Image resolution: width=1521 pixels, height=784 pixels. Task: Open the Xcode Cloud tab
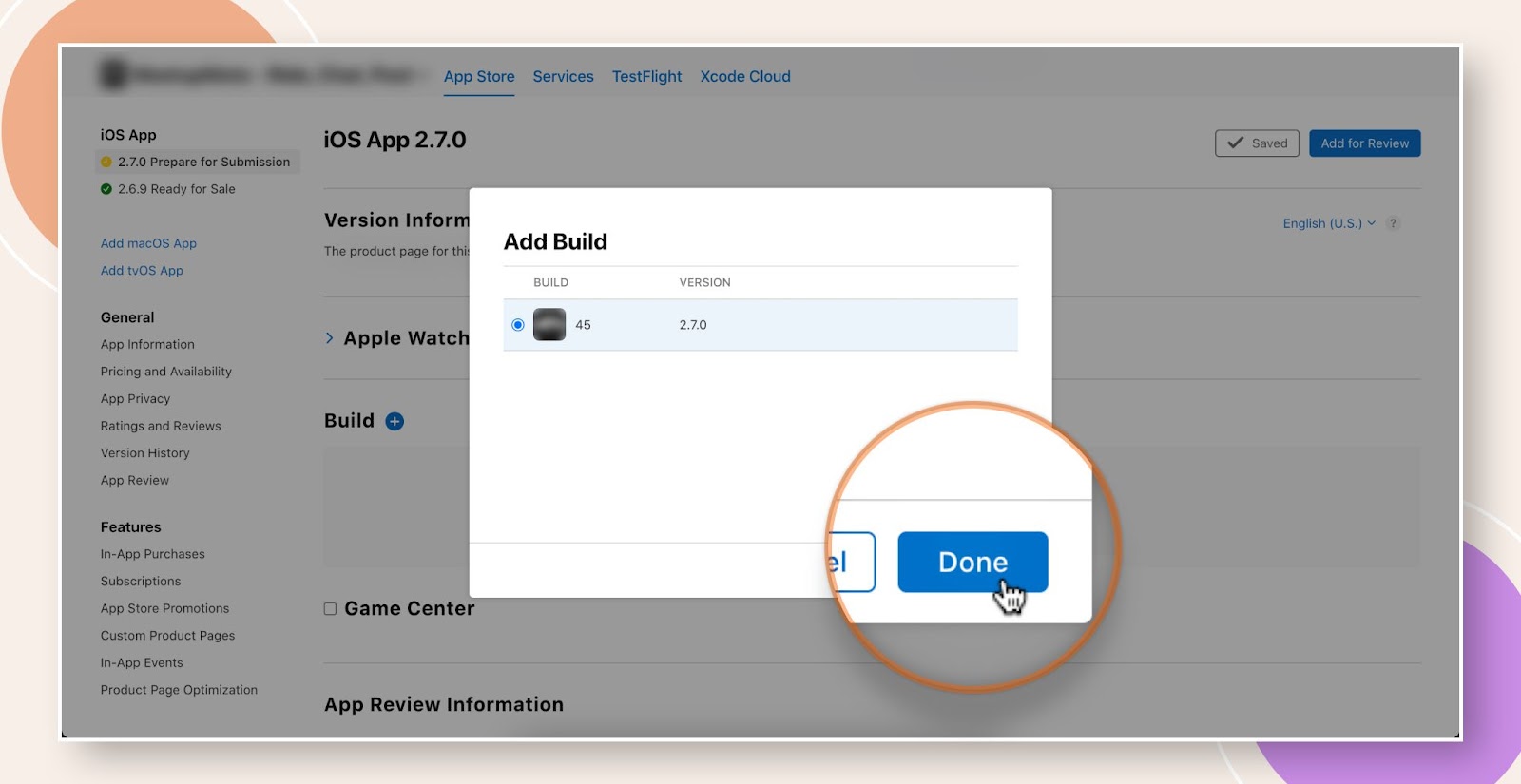pyautogui.click(x=745, y=76)
